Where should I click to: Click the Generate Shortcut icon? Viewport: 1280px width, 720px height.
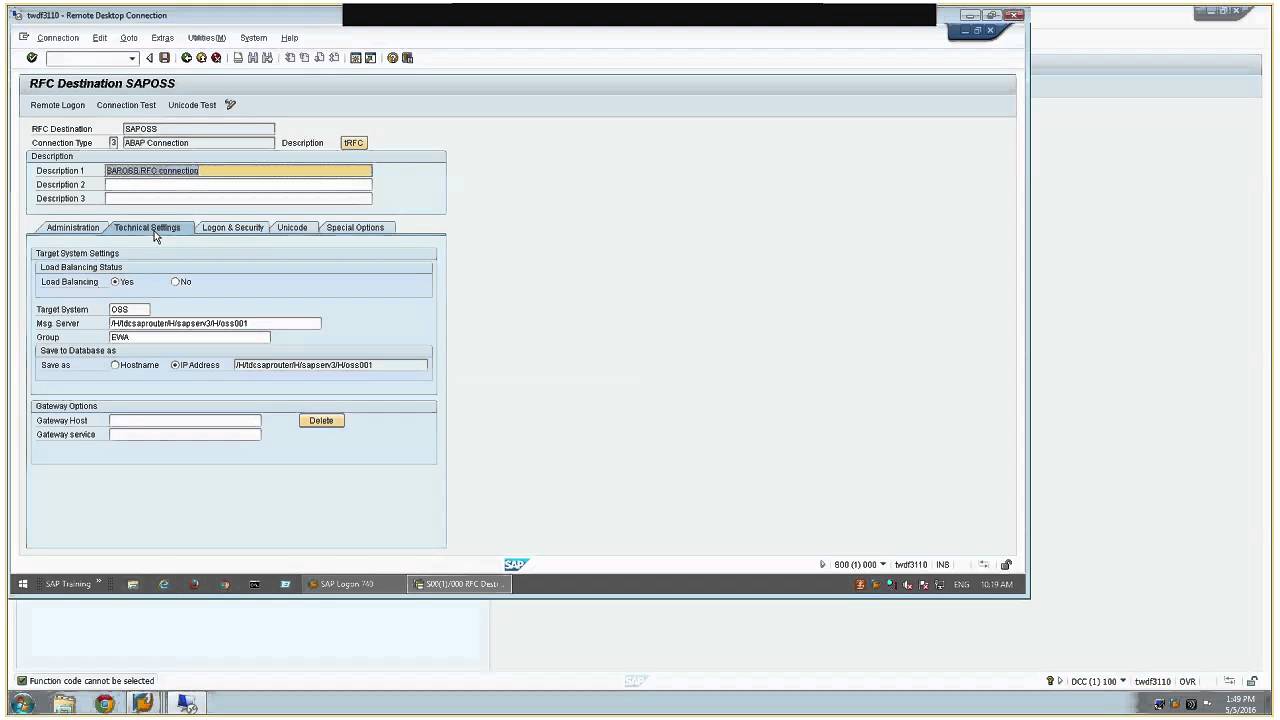370,58
